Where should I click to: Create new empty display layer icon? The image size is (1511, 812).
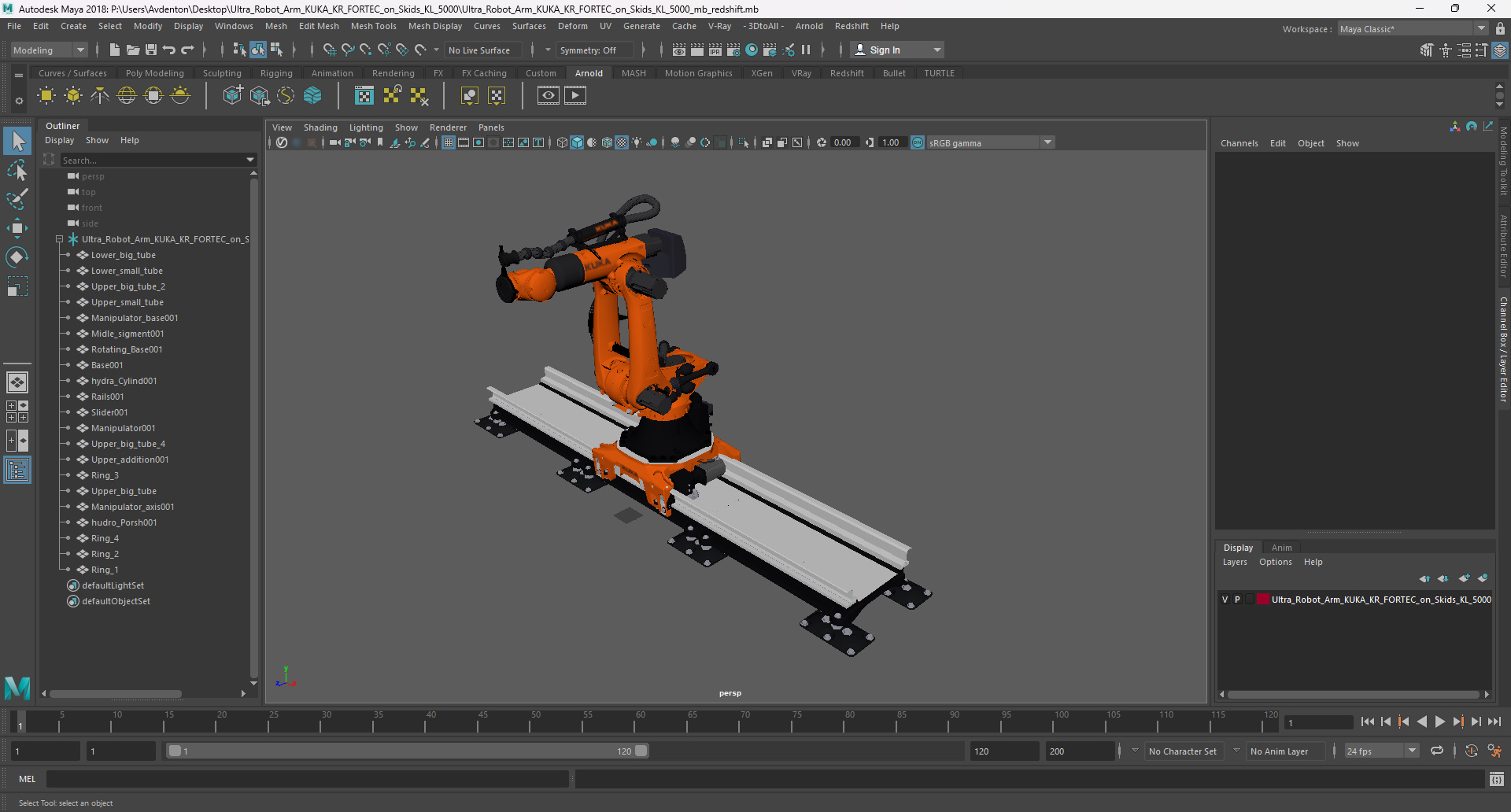tap(1464, 578)
